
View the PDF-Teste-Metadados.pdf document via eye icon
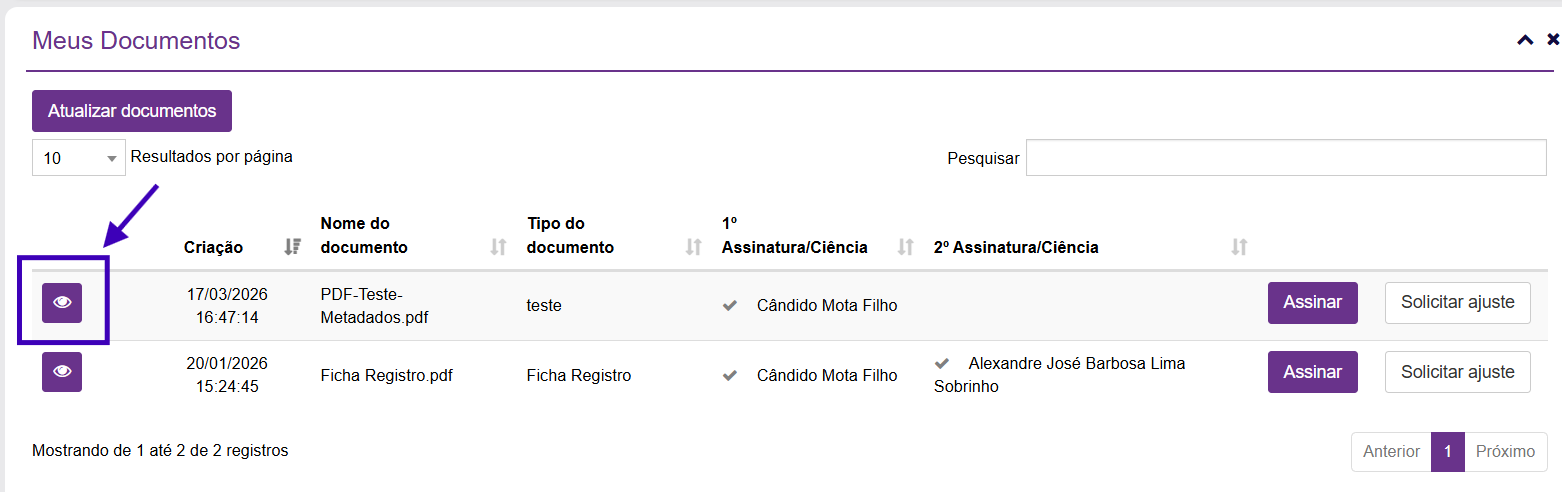coord(62,303)
